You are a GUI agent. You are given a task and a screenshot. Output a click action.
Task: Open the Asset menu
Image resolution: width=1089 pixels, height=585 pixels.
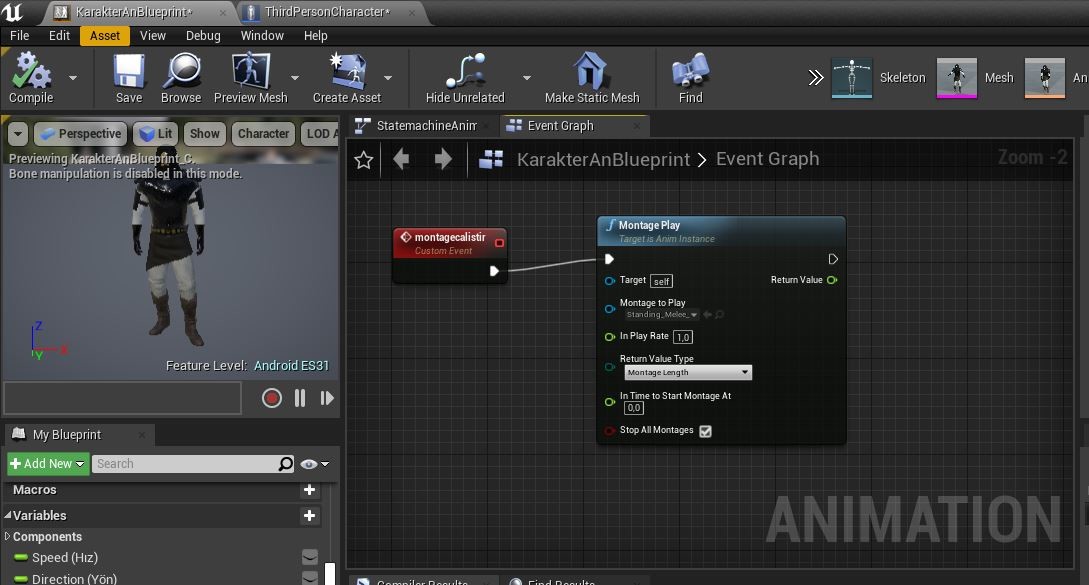click(105, 35)
